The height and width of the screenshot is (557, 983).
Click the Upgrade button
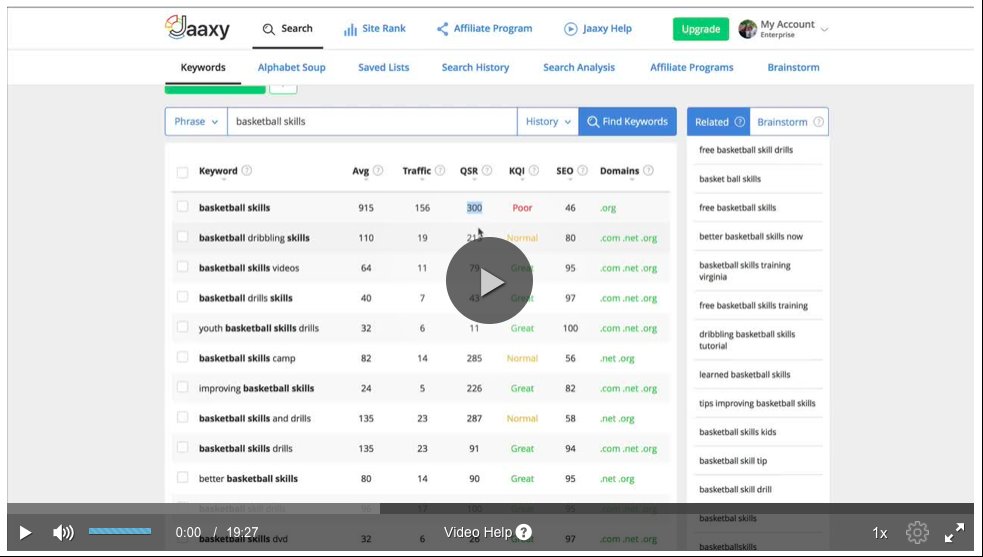pos(701,29)
